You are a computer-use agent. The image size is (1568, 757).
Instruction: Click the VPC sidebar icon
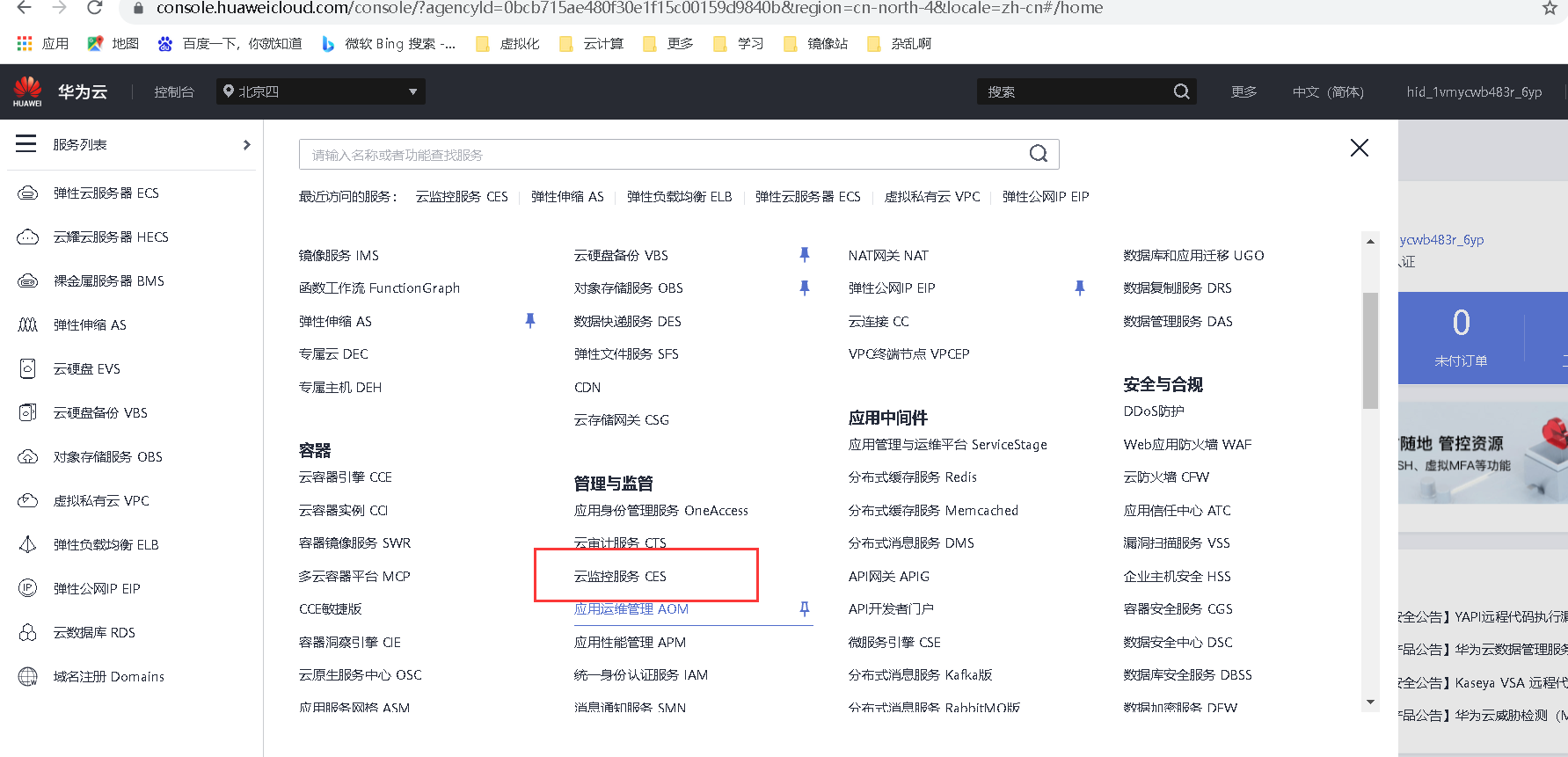pos(28,501)
